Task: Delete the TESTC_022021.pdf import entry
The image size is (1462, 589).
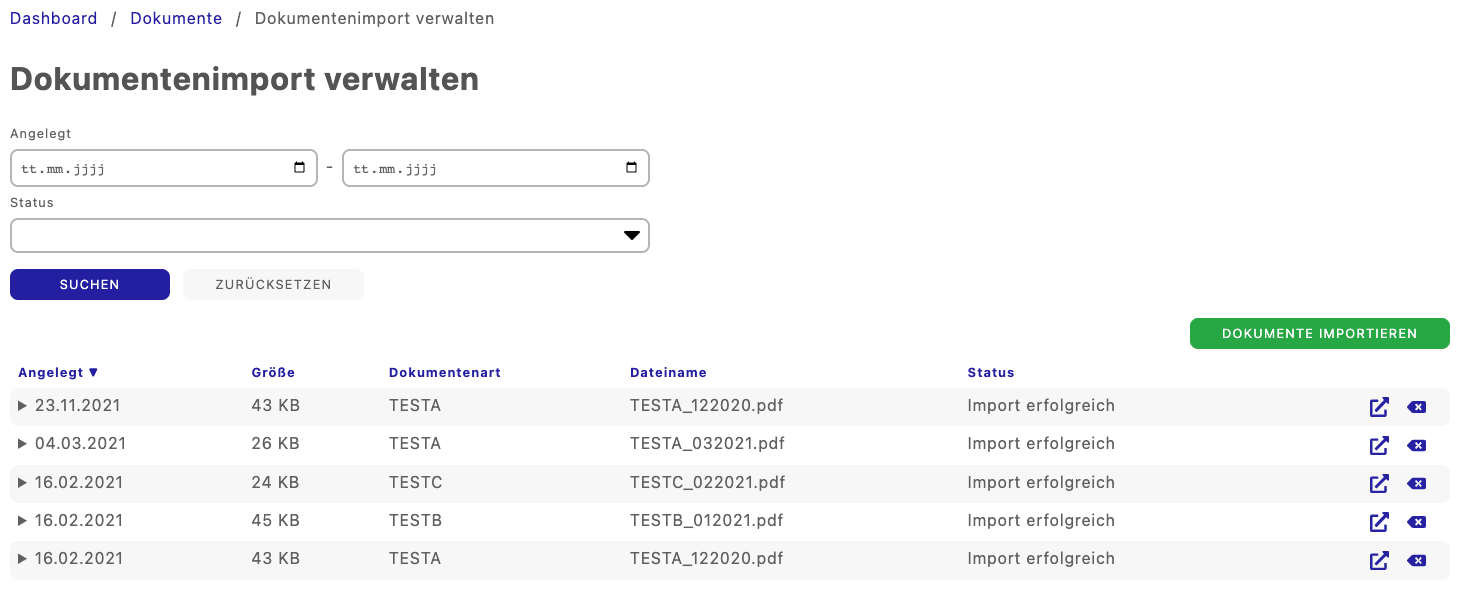Action: (1416, 484)
